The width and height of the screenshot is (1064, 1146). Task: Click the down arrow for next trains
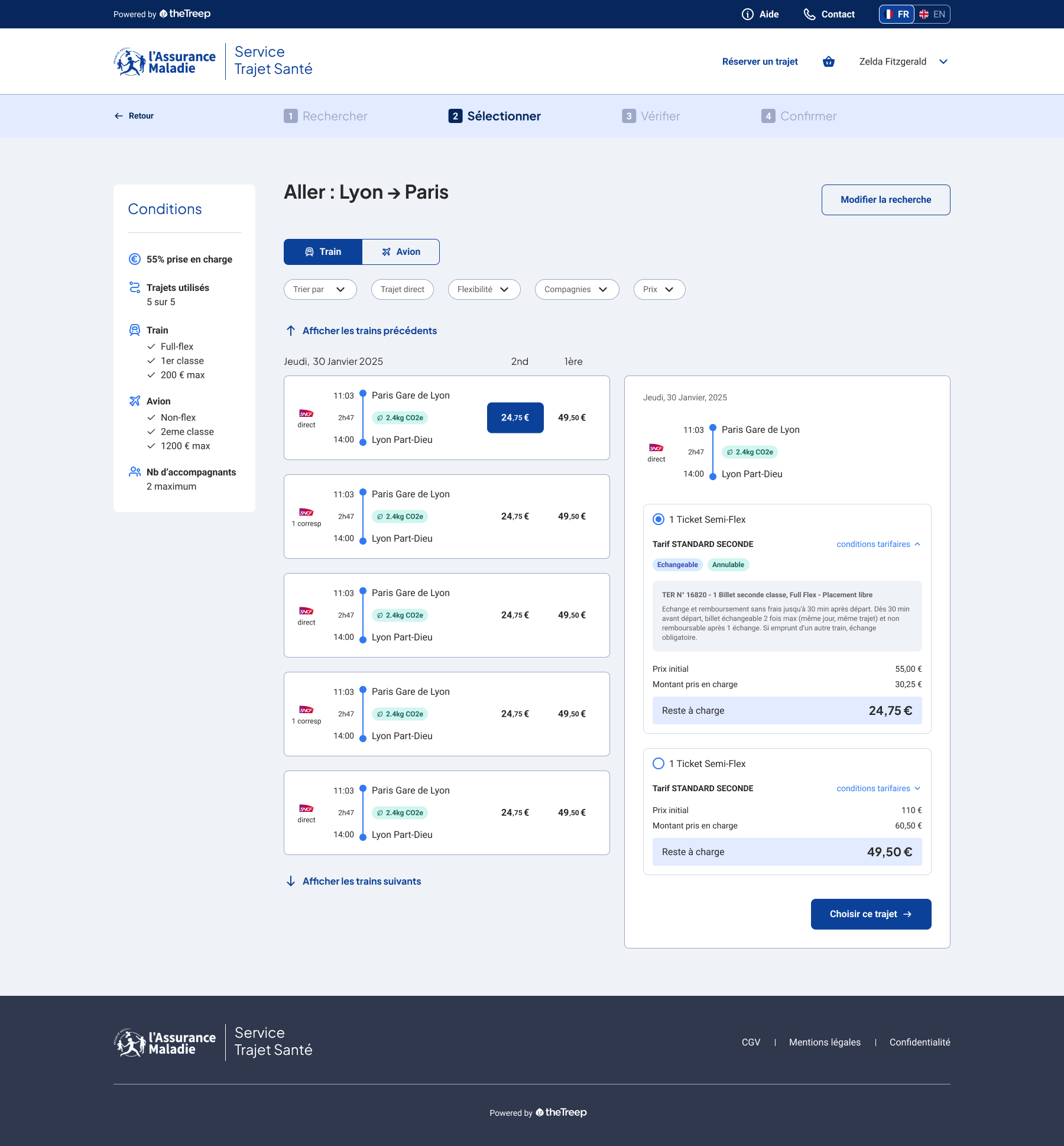tap(291, 881)
